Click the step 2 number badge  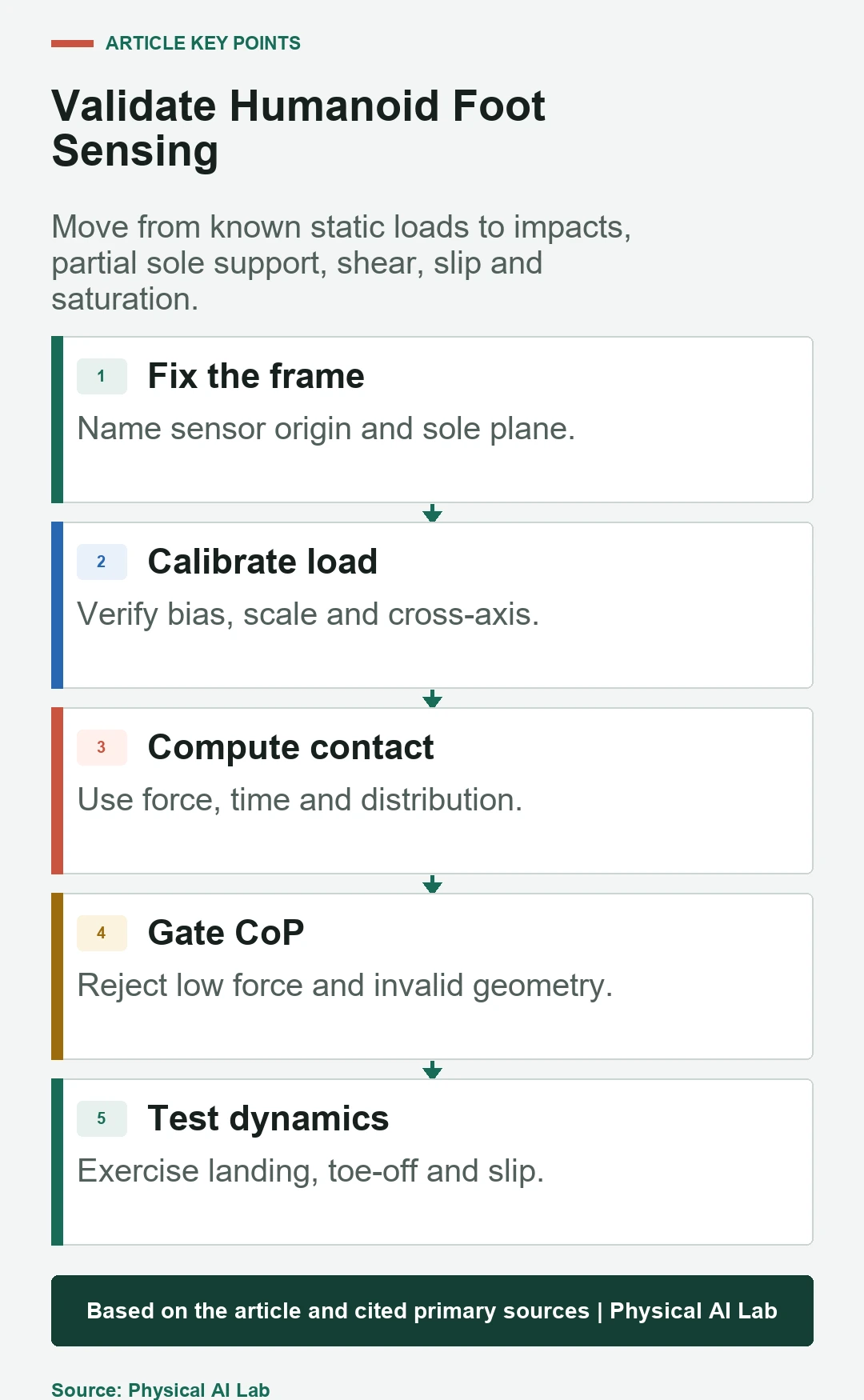pos(102,562)
